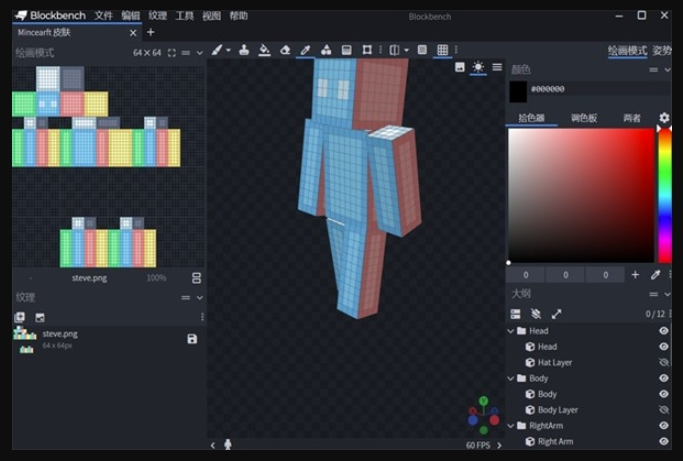Image resolution: width=683 pixels, height=461 pixels.
Task: Switch to 绘画模式 mode at top right
Action: pyautogui.click(x=627, y=50)
